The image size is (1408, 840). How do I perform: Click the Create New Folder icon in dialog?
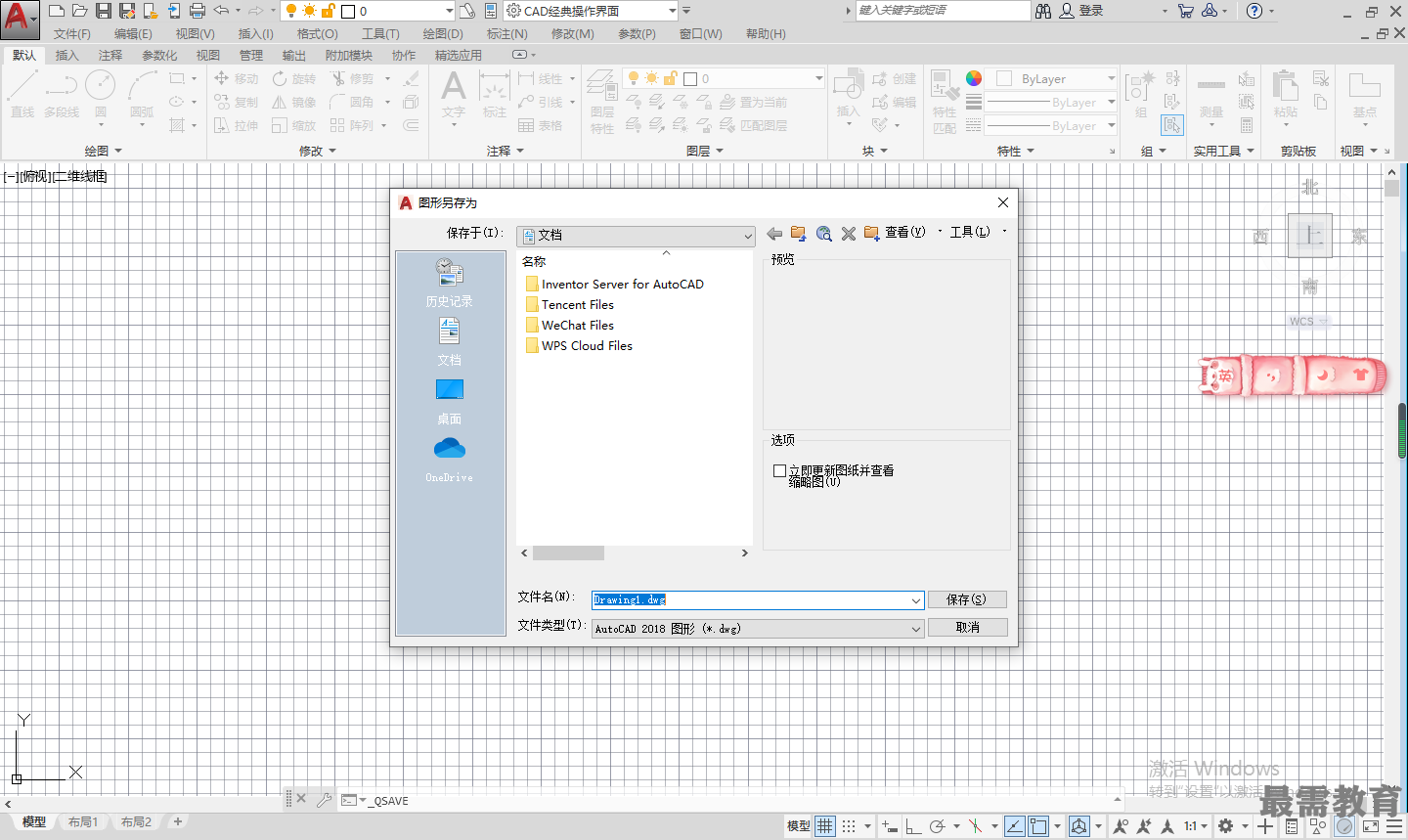(871, 234)
